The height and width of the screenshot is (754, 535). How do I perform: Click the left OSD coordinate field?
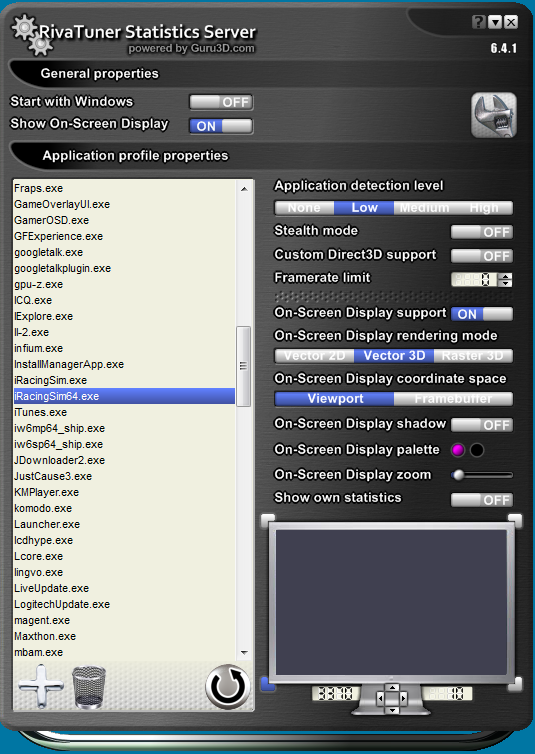coord(336,694)
